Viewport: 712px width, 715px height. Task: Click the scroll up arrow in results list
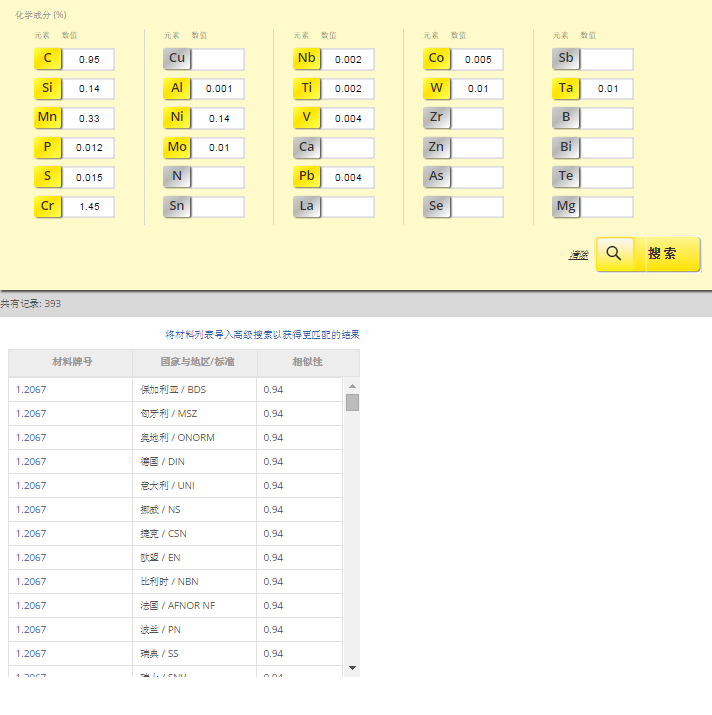click(x=352, y=386)
